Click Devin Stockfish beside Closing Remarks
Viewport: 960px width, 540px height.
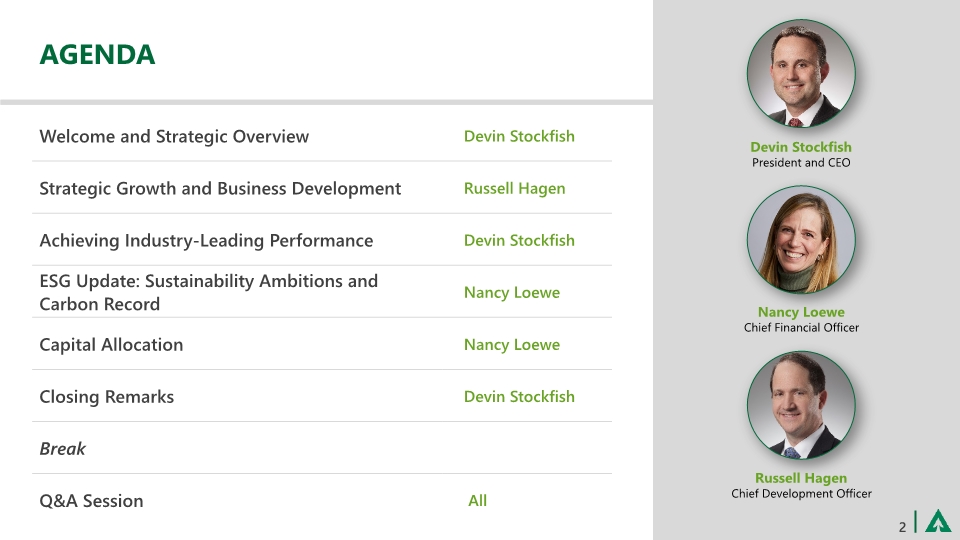[x=519, y=396]
